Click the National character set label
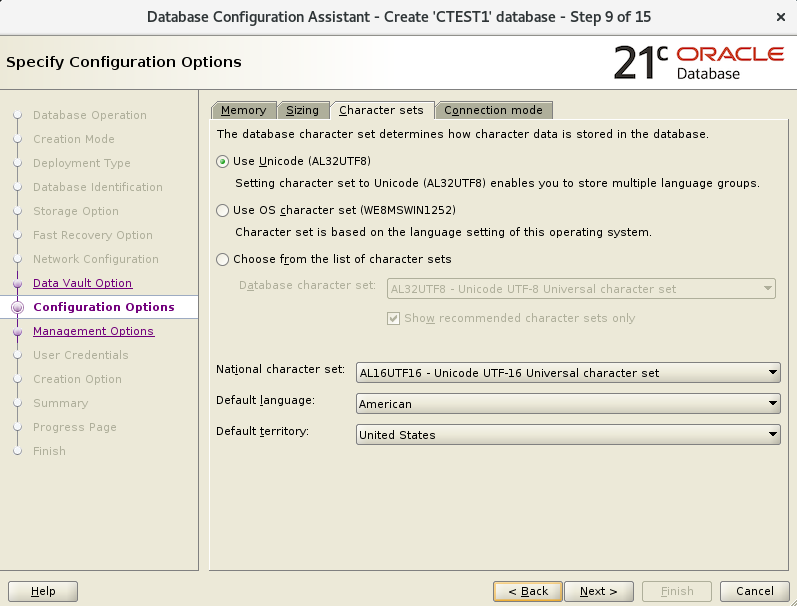The width and height of the screenshot is (797, 606). pos(281,369)
